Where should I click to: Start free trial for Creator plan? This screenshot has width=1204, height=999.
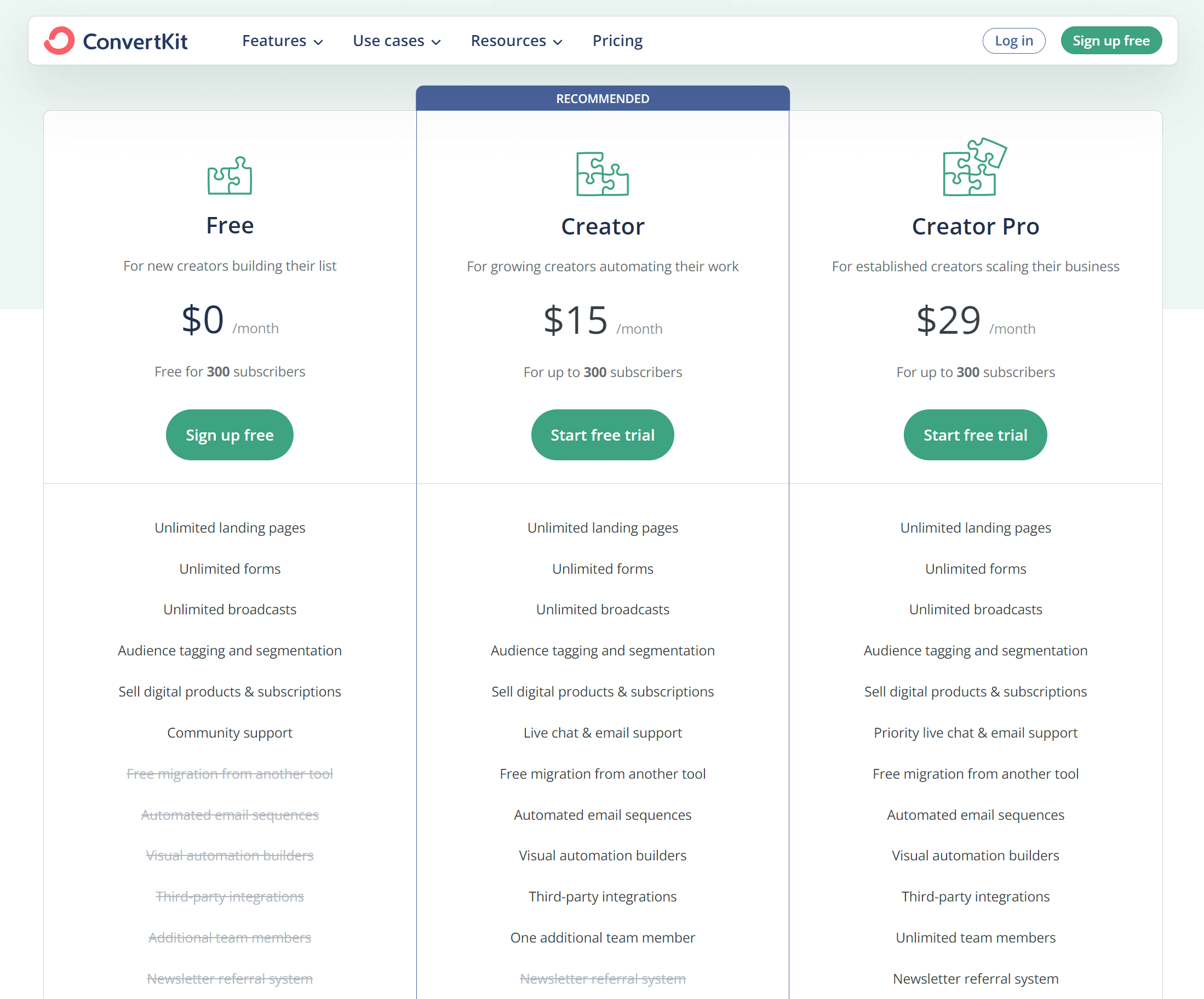603,435
